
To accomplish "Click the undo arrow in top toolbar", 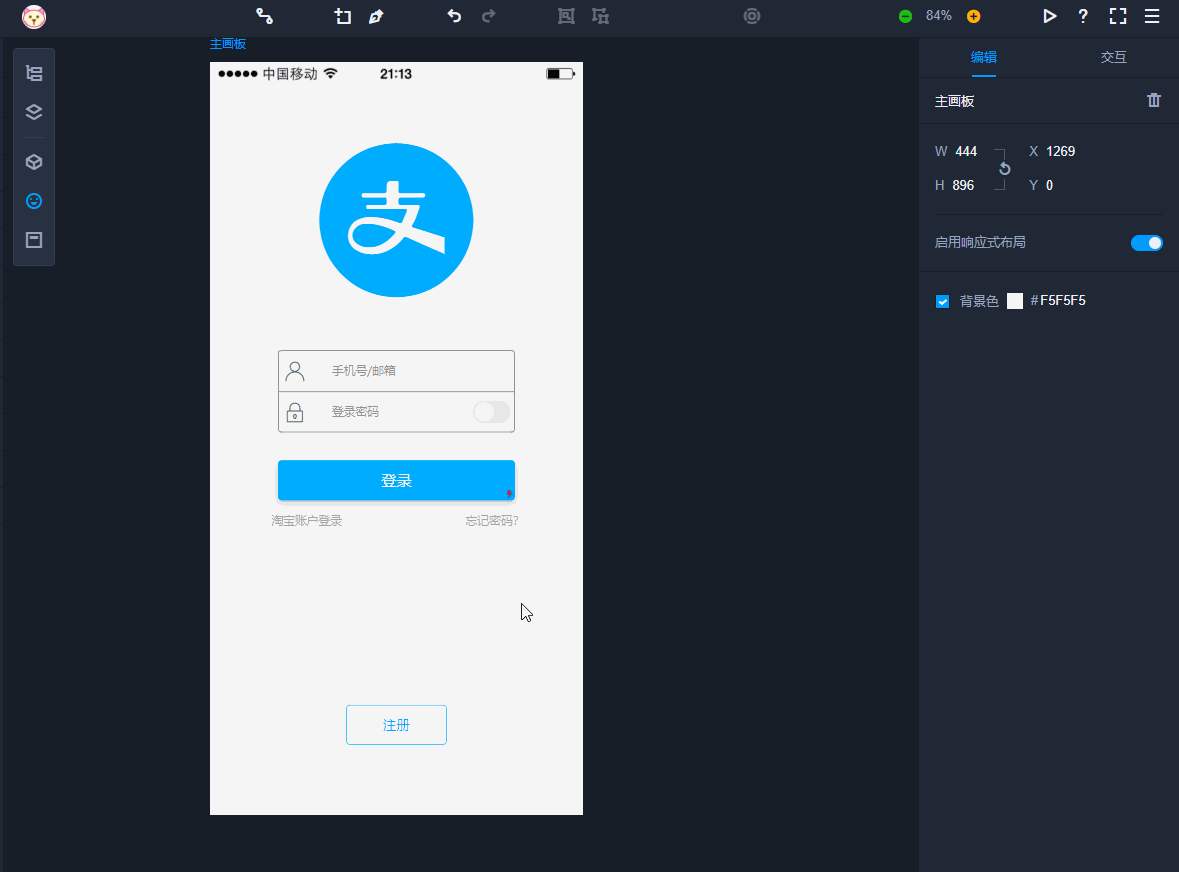I will [454, 16].
